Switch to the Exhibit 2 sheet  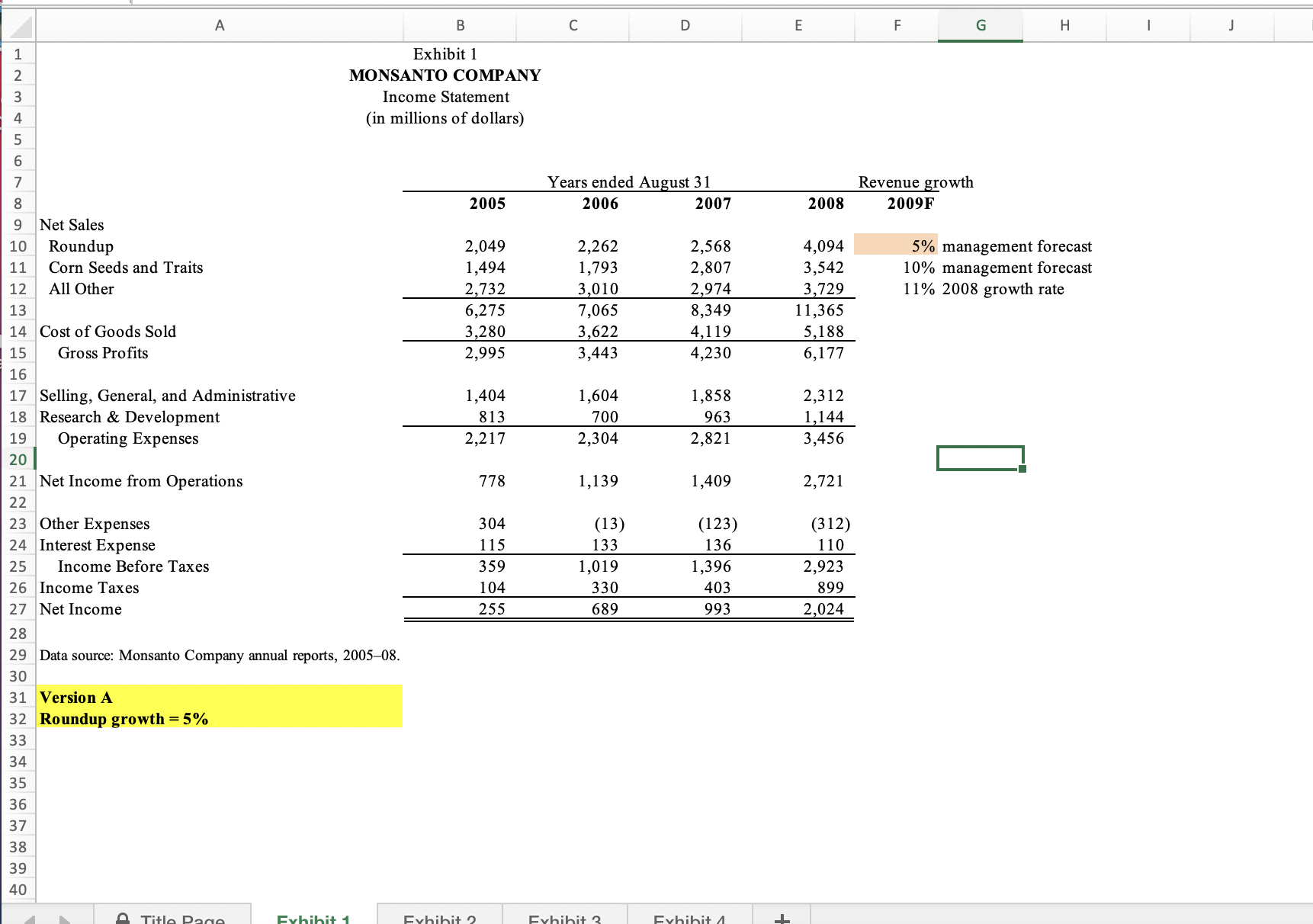tap(441, 919)
